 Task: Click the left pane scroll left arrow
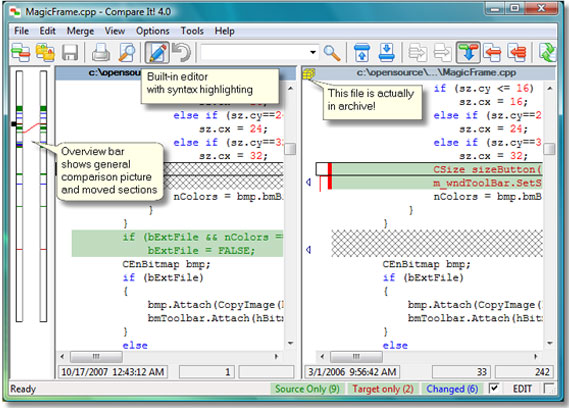pos(62,356)
